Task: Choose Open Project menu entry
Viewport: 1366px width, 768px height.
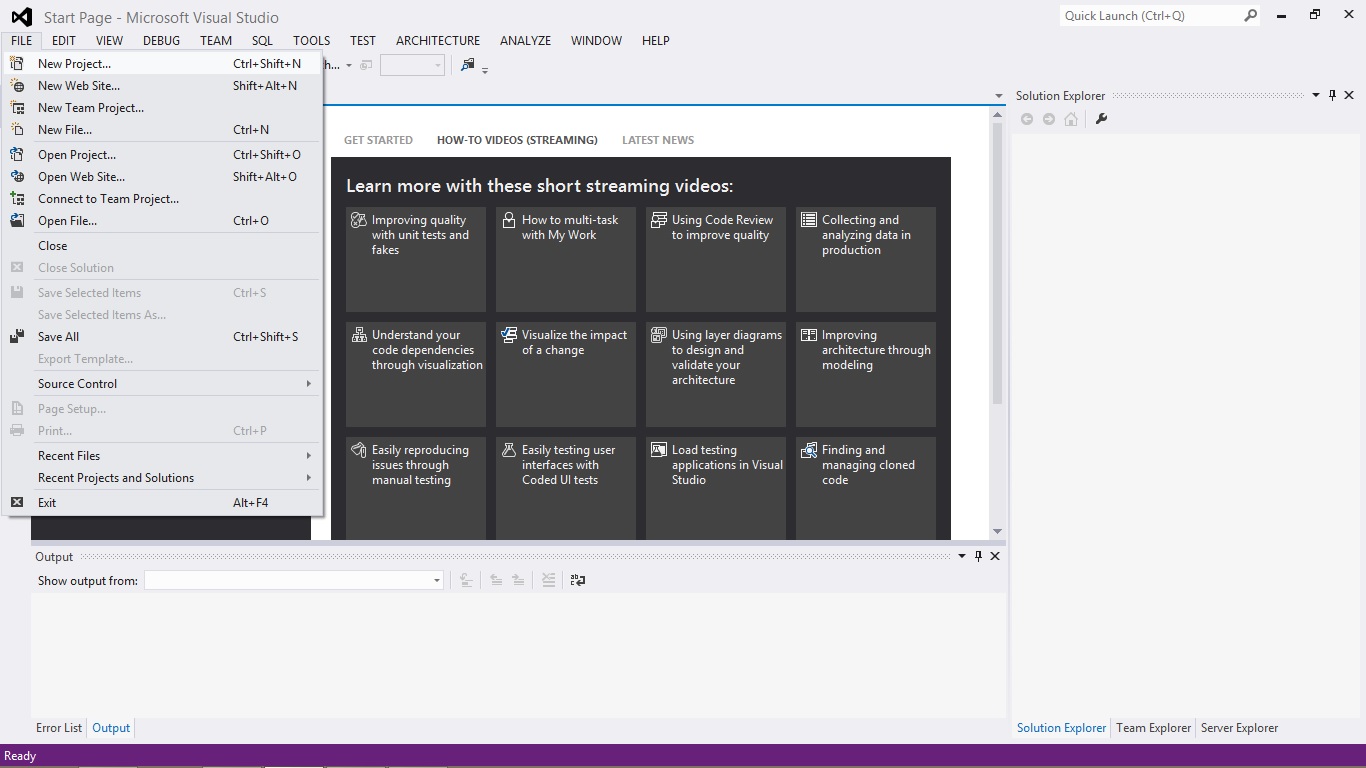Action: pos(162,154)
